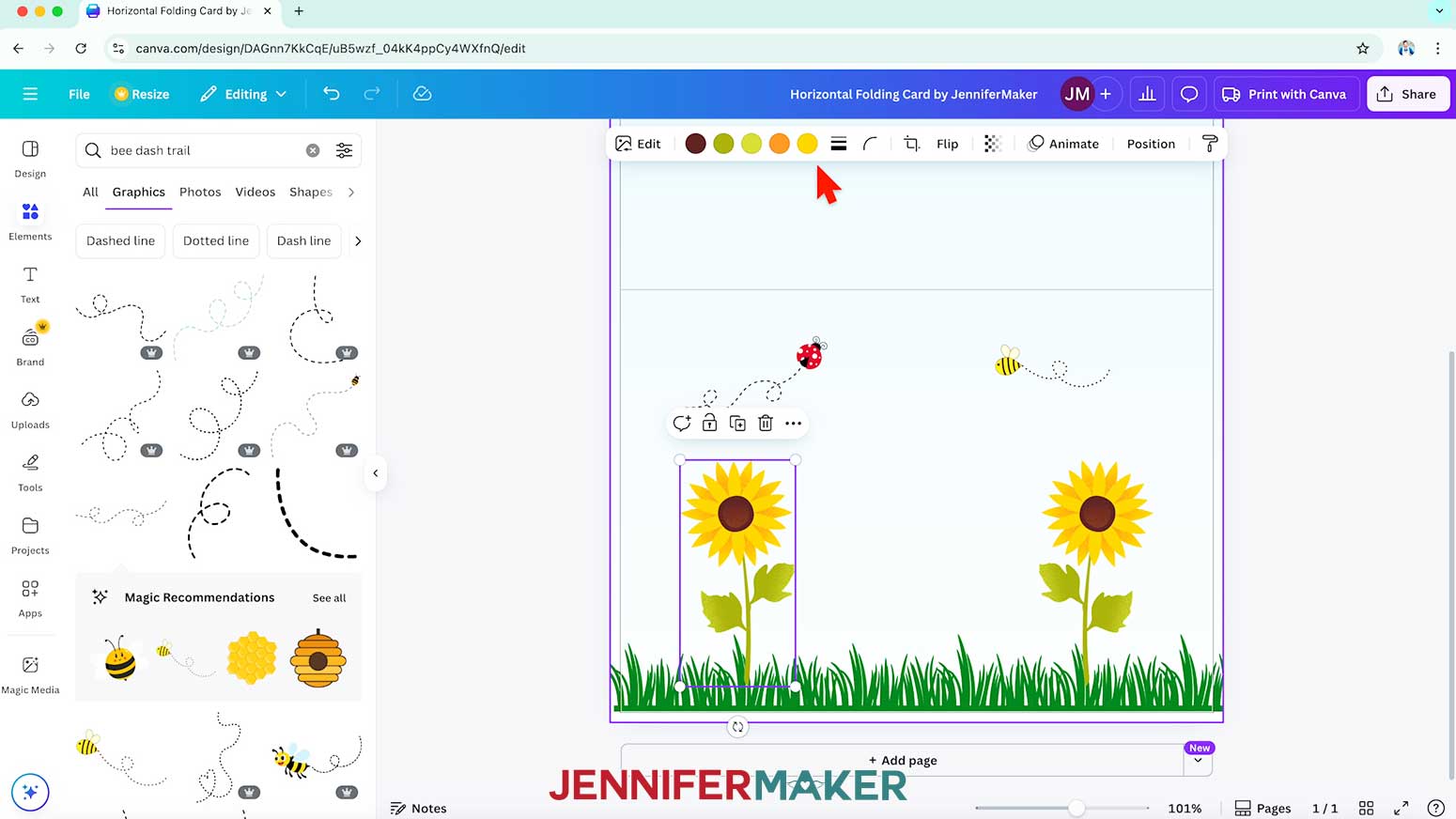Delete the selected sunflower with trash icon
The width and height of the screenshot is (1456, 819).
point(766,424)
